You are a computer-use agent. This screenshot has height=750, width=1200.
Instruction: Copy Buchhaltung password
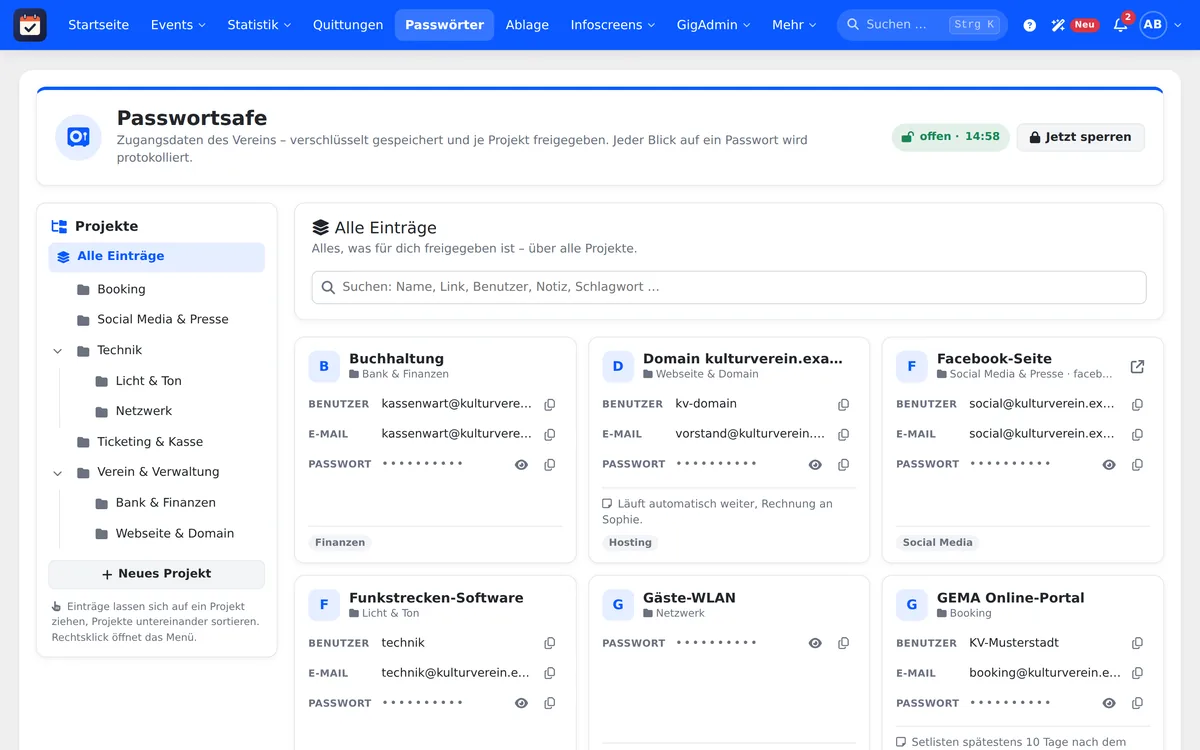pyautogui.click(x=550, y=465)
